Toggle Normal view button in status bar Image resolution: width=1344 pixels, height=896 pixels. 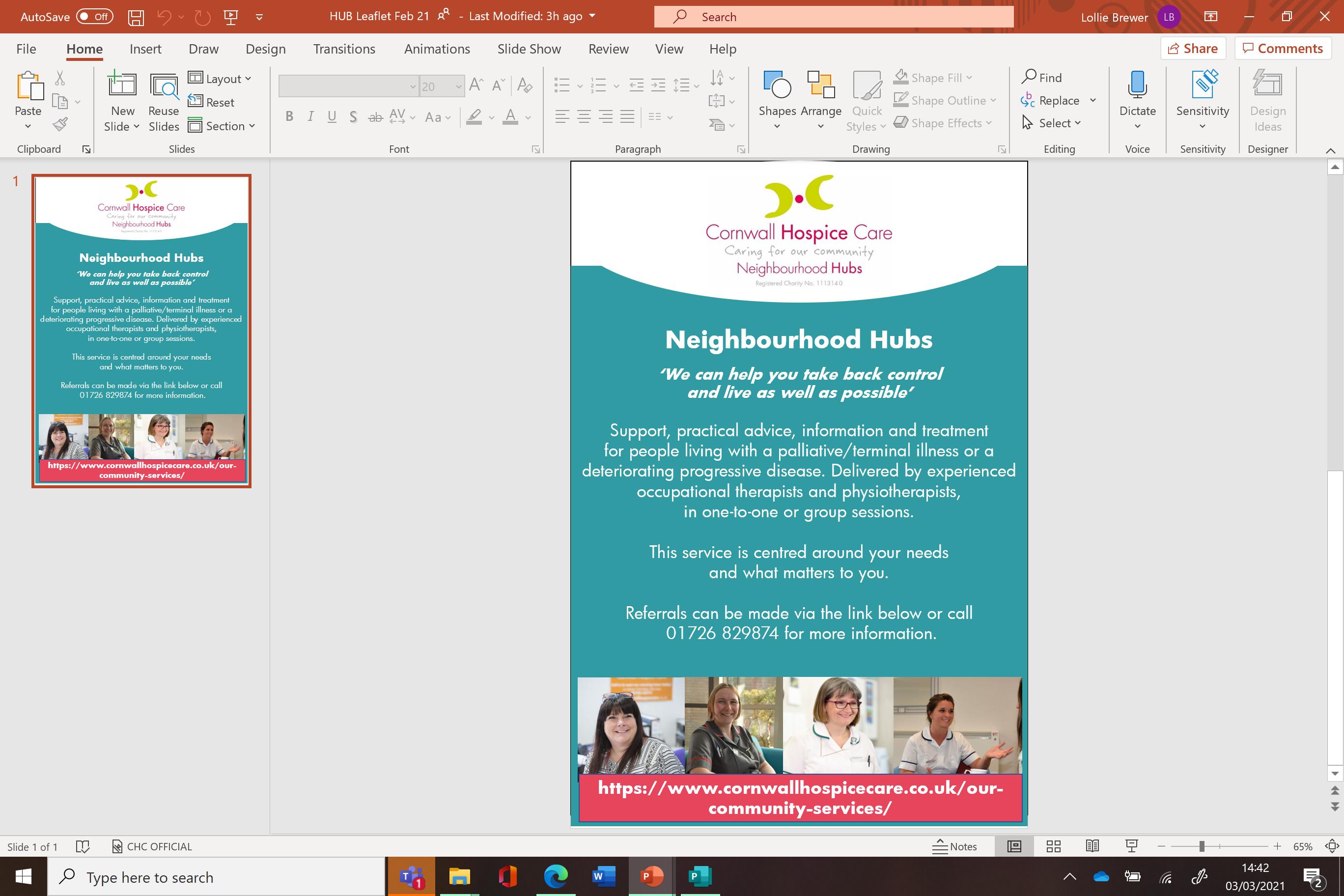pos(1014,846)
